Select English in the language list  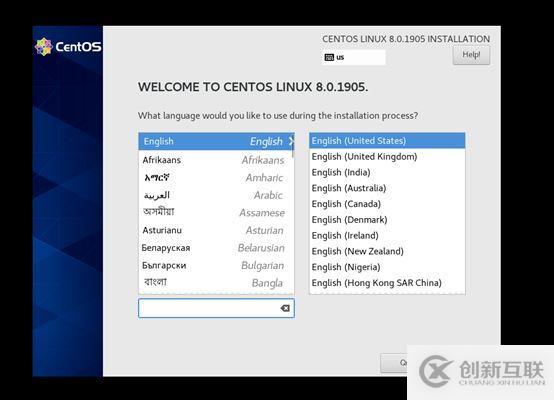(x=216, y=141)
